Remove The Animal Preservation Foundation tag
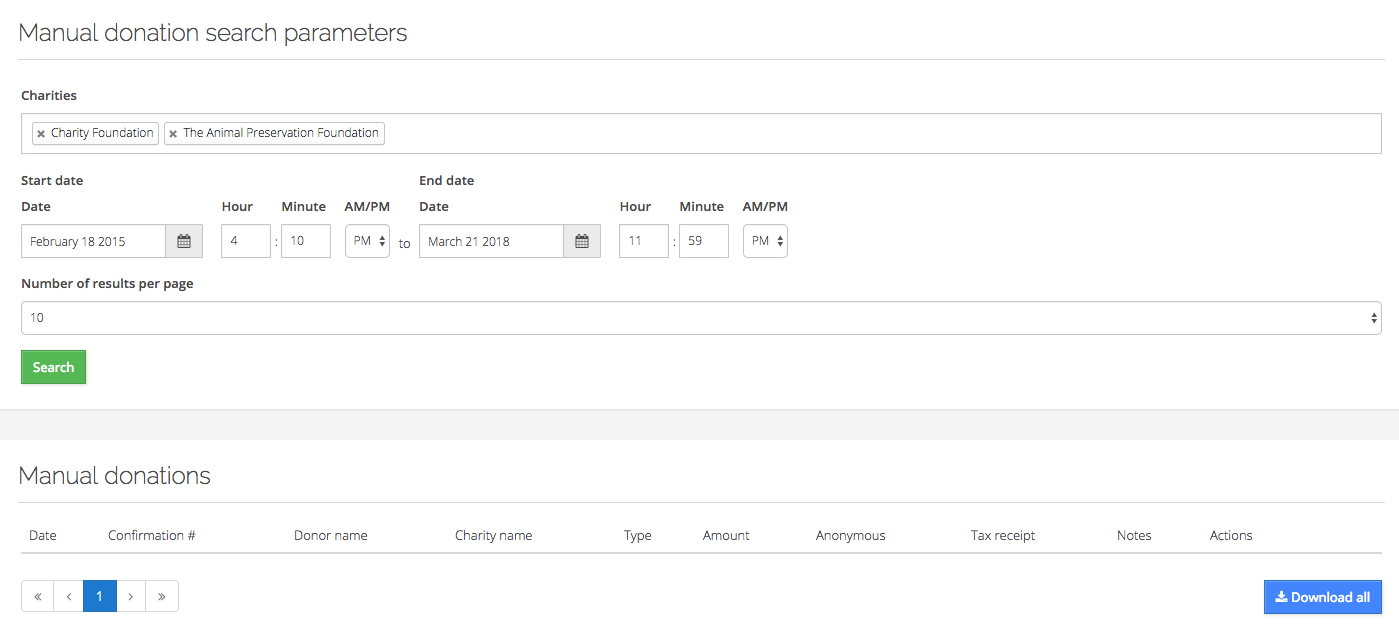Image resolution: width=1399 pixels, height=632 pixels. click(173, 134)
